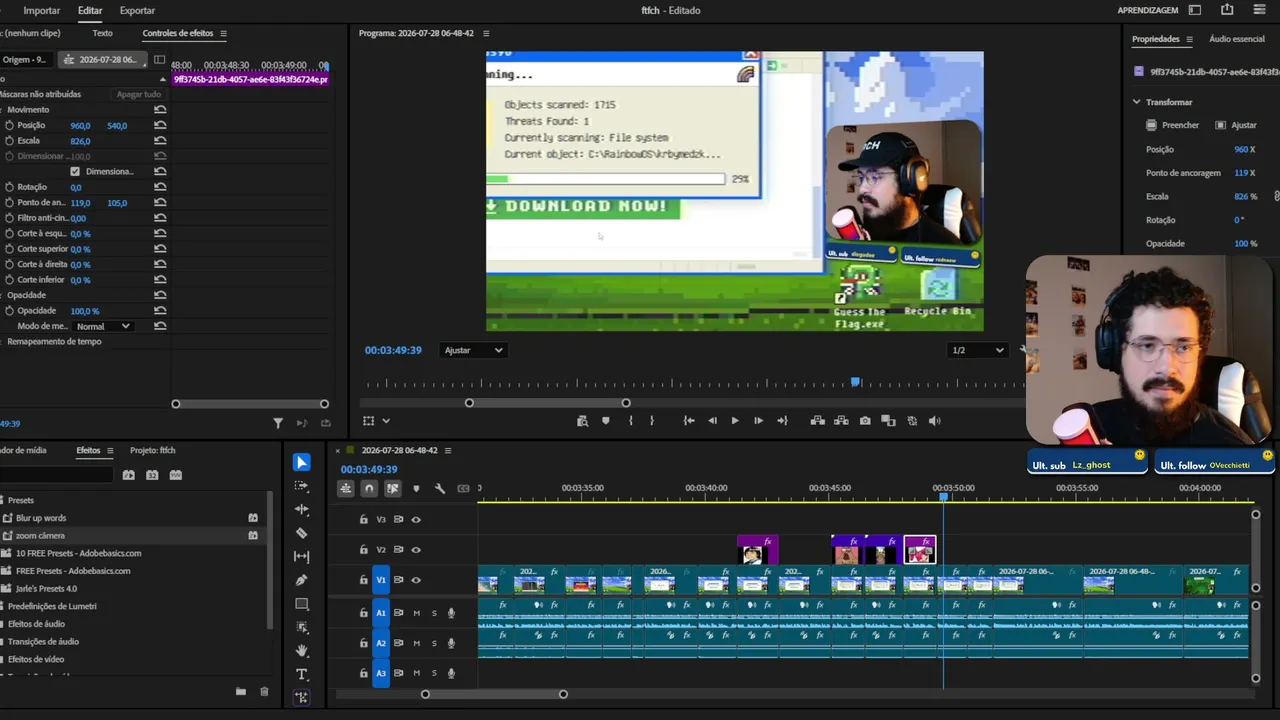This screenshot has height=720, width=1280.
Task: Click the APRENDIZAGEM workspace button
Action: [1148, 10]
